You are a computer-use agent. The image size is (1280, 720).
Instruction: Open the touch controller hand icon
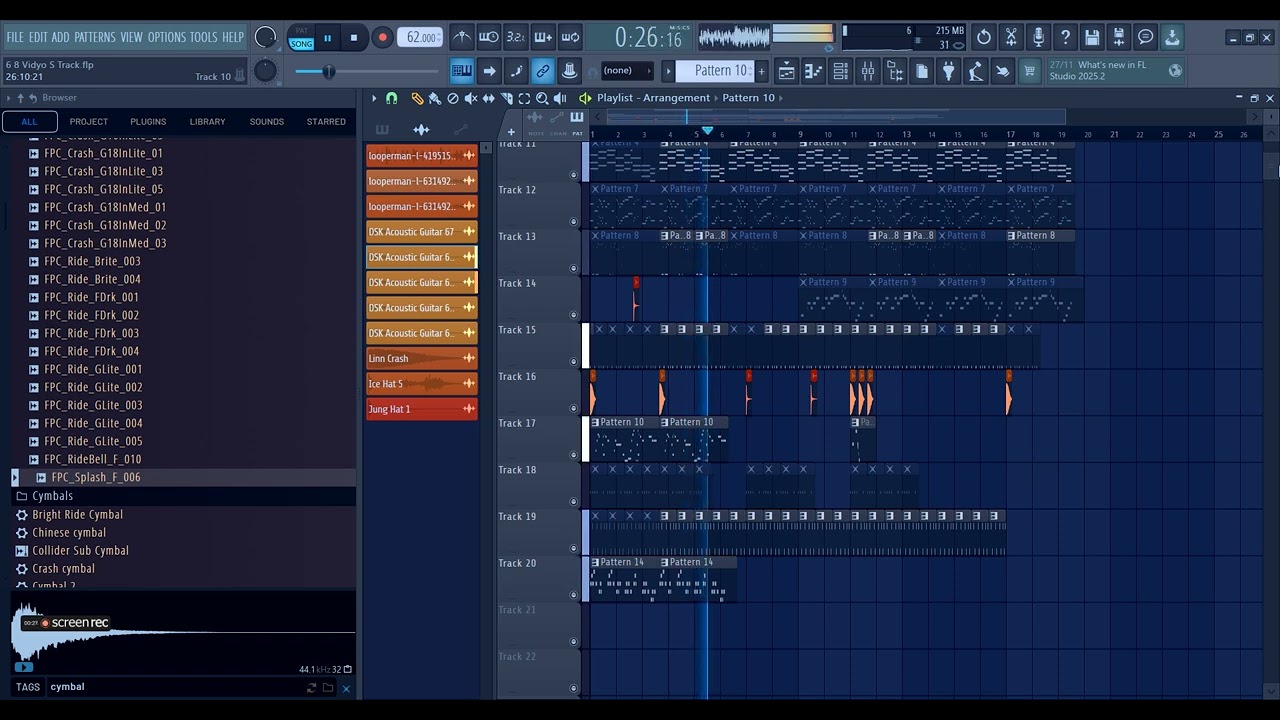point(1002,71)
